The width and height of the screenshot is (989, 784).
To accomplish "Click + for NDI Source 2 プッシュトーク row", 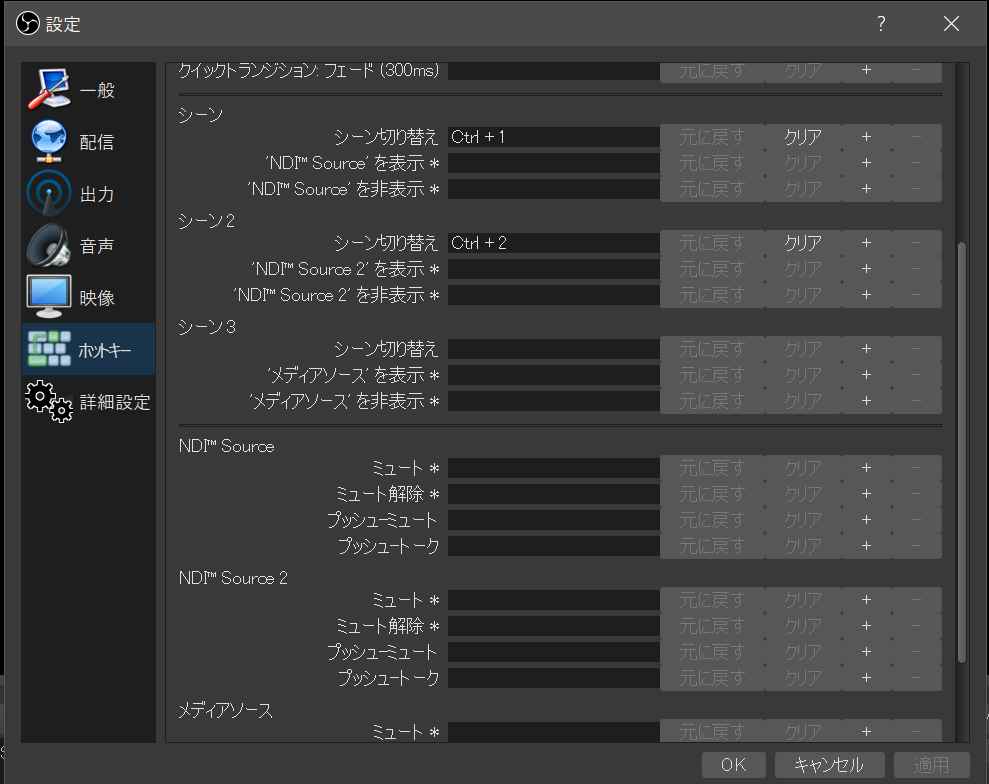I will coord(866,677).
